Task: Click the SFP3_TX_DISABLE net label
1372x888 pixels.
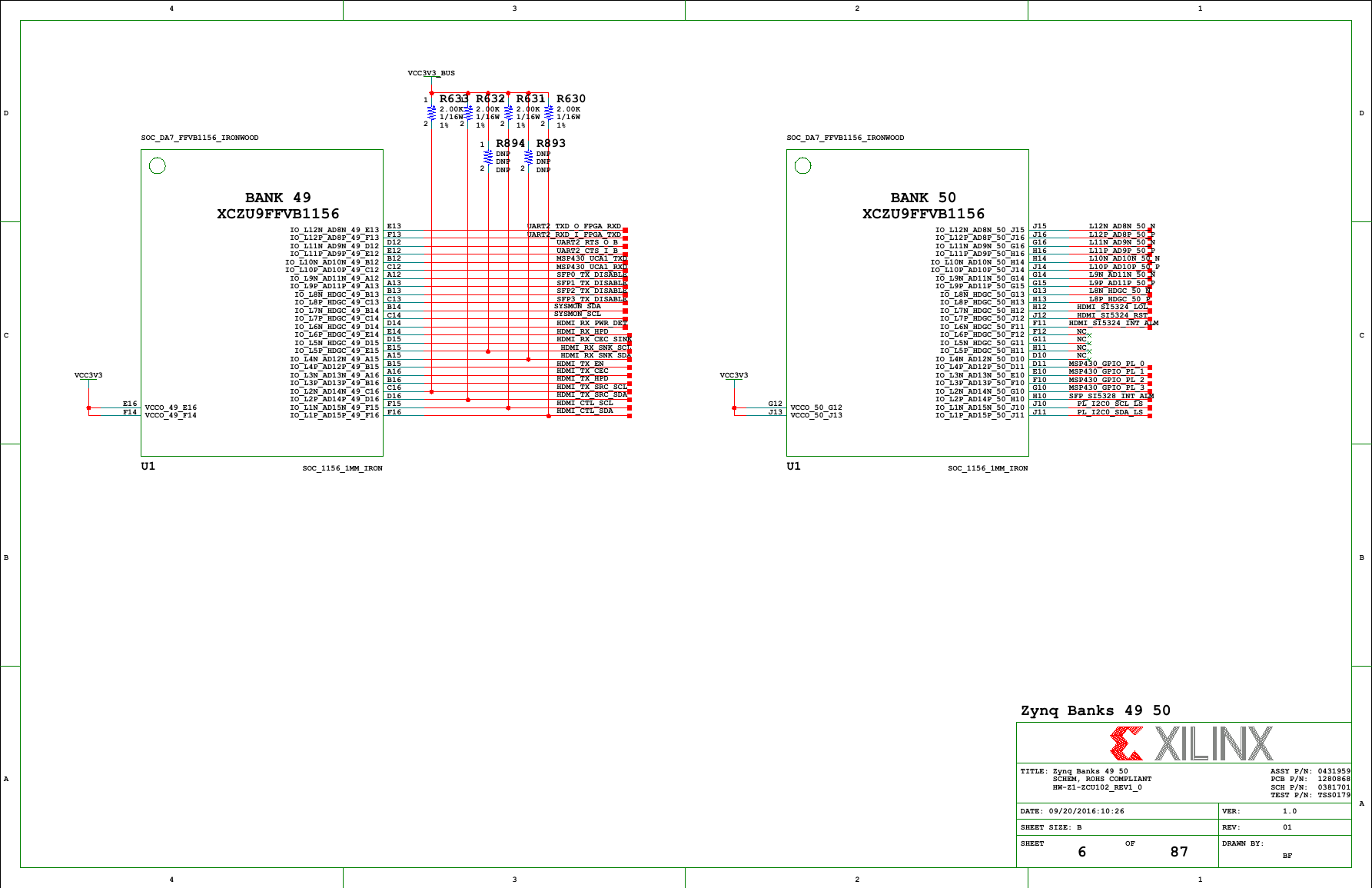Action: click(x=591, y=299)
